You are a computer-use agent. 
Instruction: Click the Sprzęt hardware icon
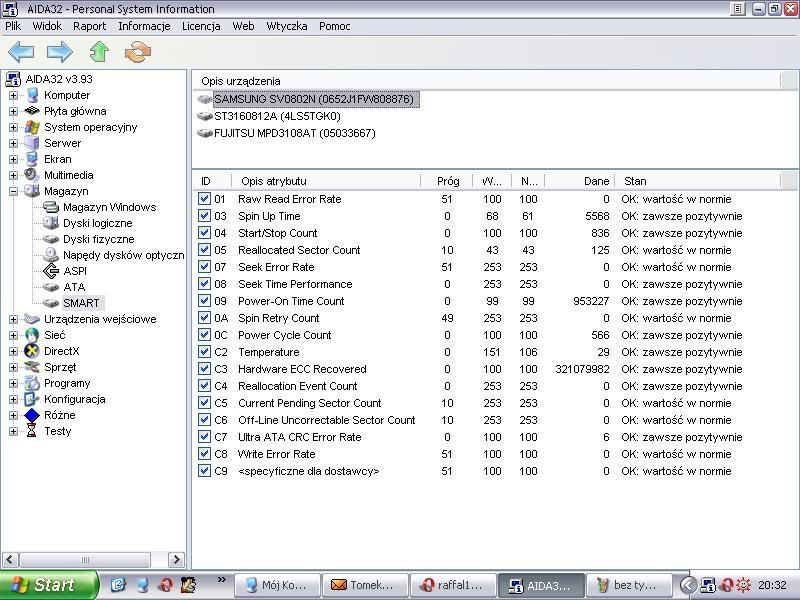tap(32, 367)
